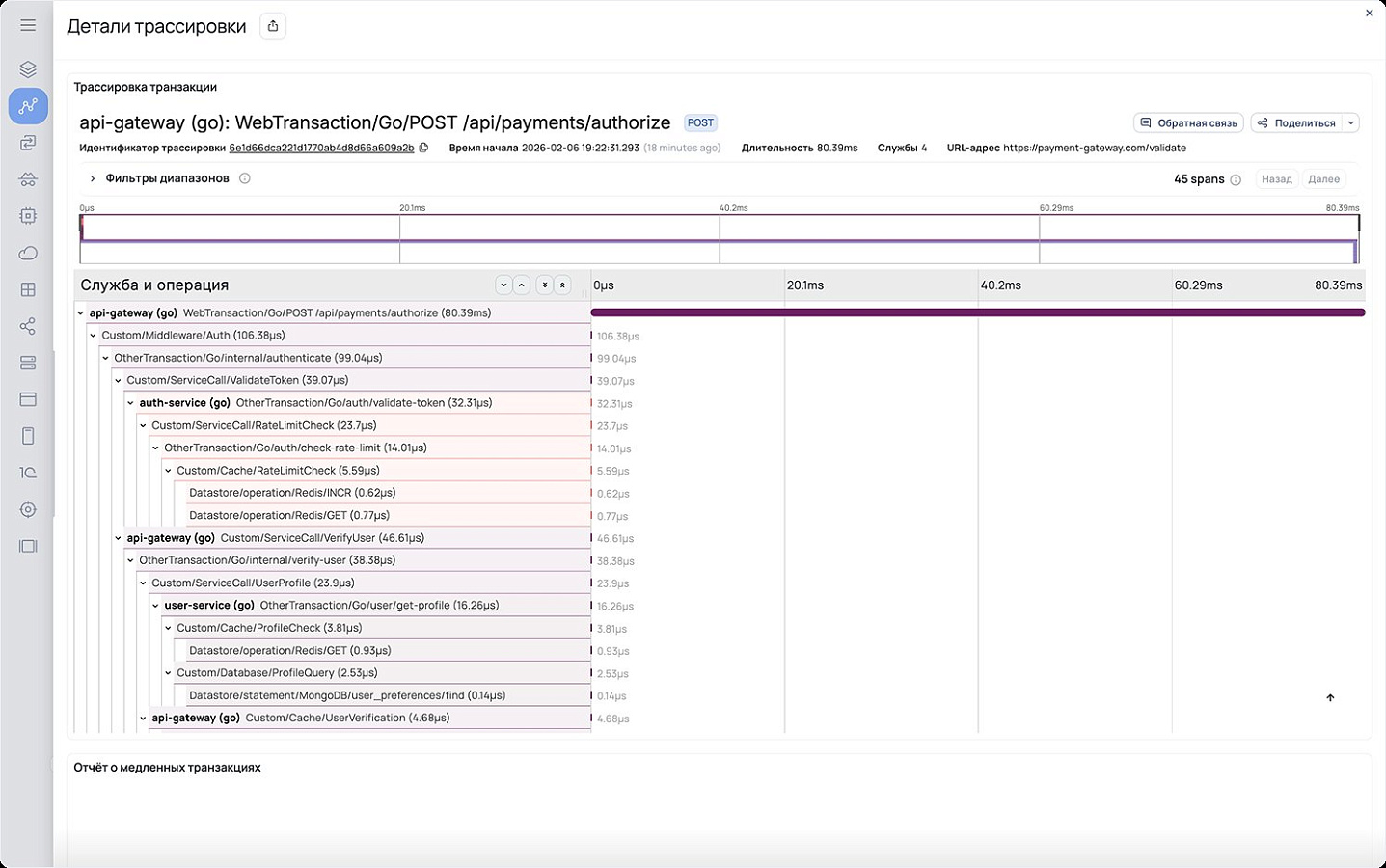Click the expand-all double chevron down button
1386x868 pixels.
pyautogui.click(x=544, y=285)
